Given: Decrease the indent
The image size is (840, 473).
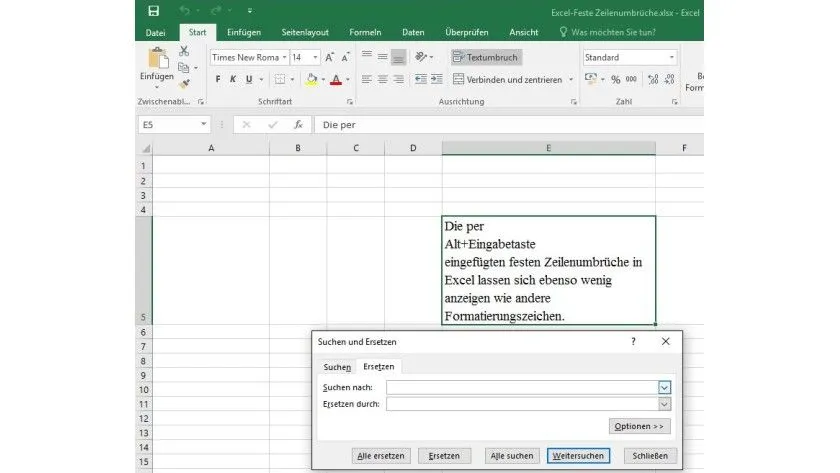Looking at the screenshot, I should pos(421,79).
